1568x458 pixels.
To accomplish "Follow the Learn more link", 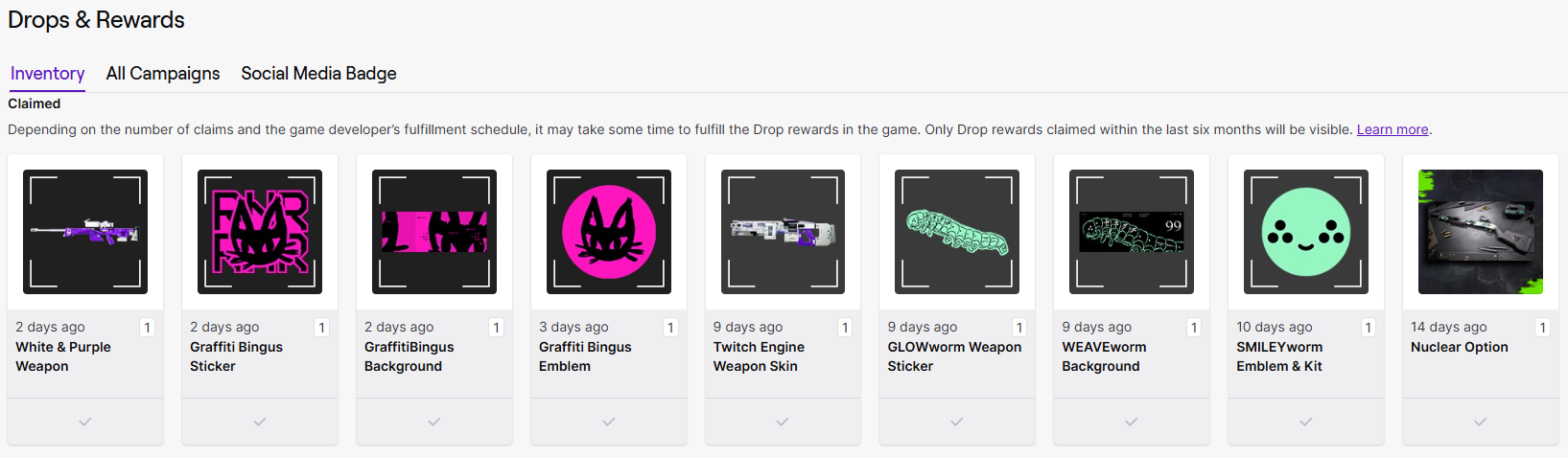I will [1392, 130].
